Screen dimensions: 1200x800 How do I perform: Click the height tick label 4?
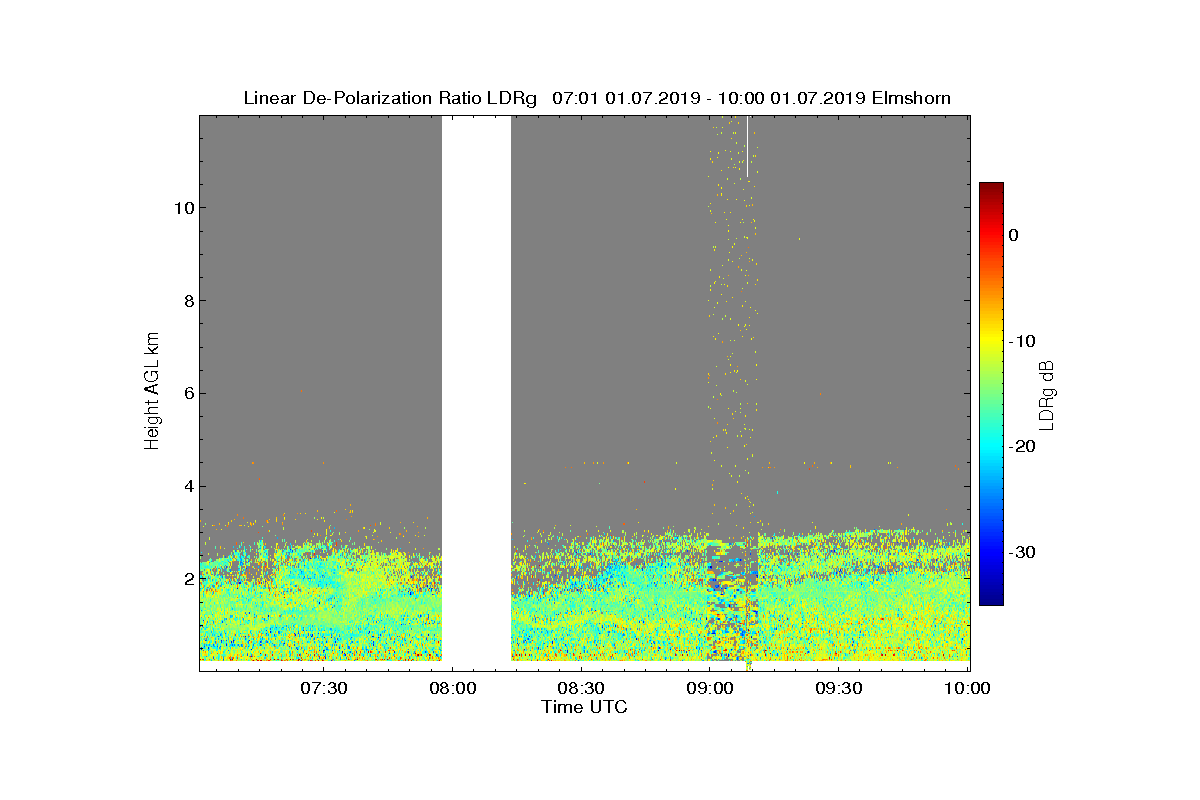click(189, 487)
